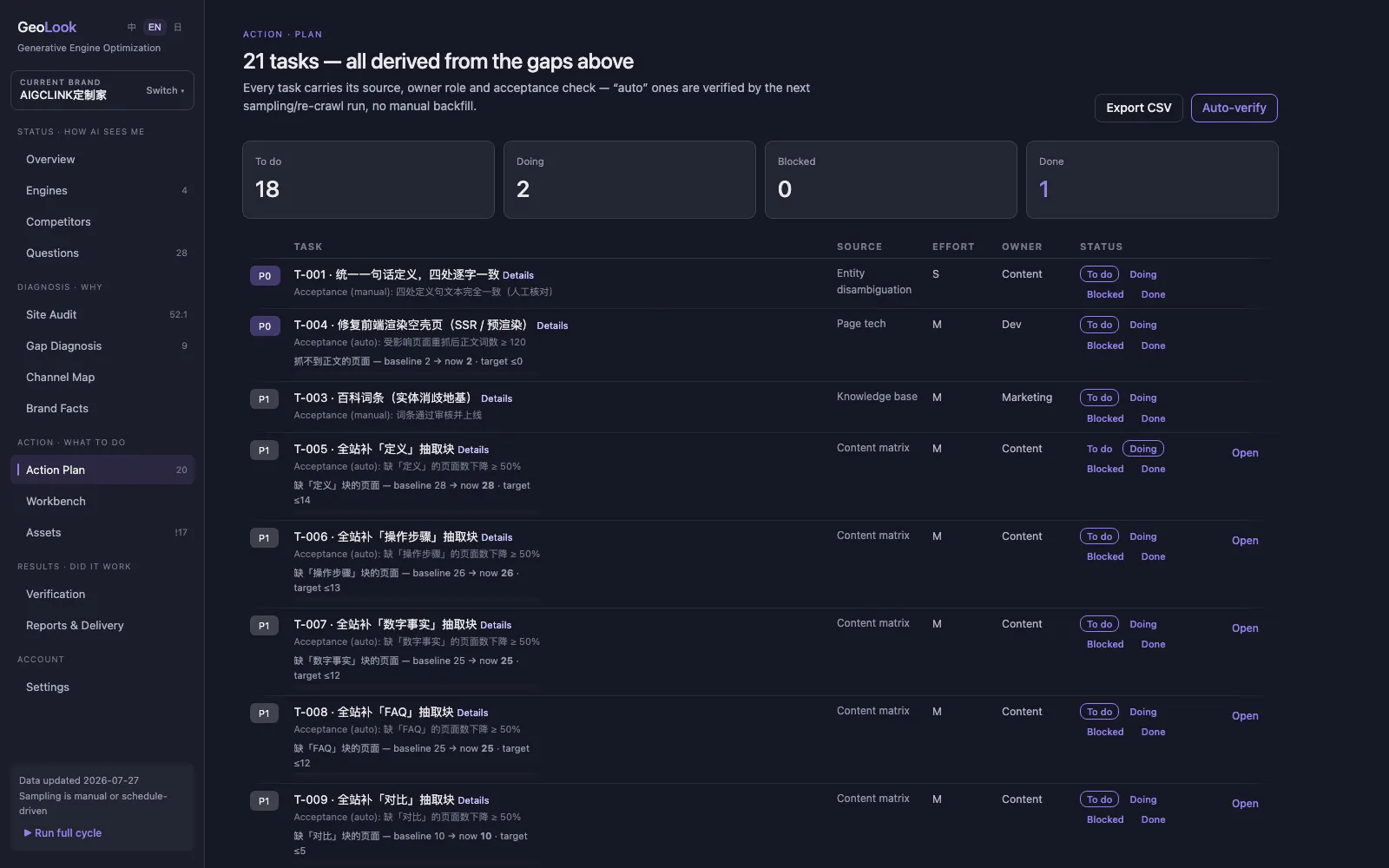The width and height of the screenshot is (1389, 868).
Task: Click Entity disambiguation source cell
Action: (x=874, y=281)
